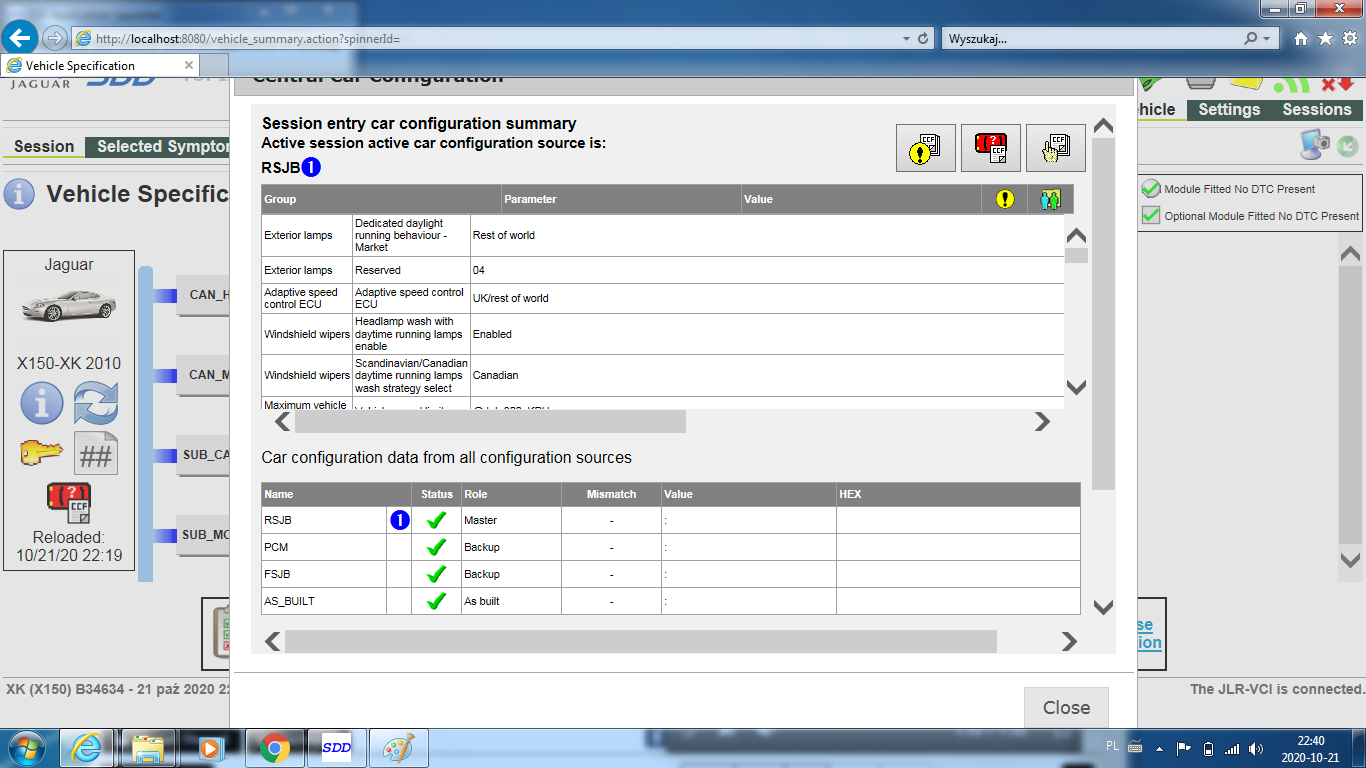Click the lower table horizontal scrollbar thumb
Image resolution: width=1366 pixels, height=768 pixels.
640,641
